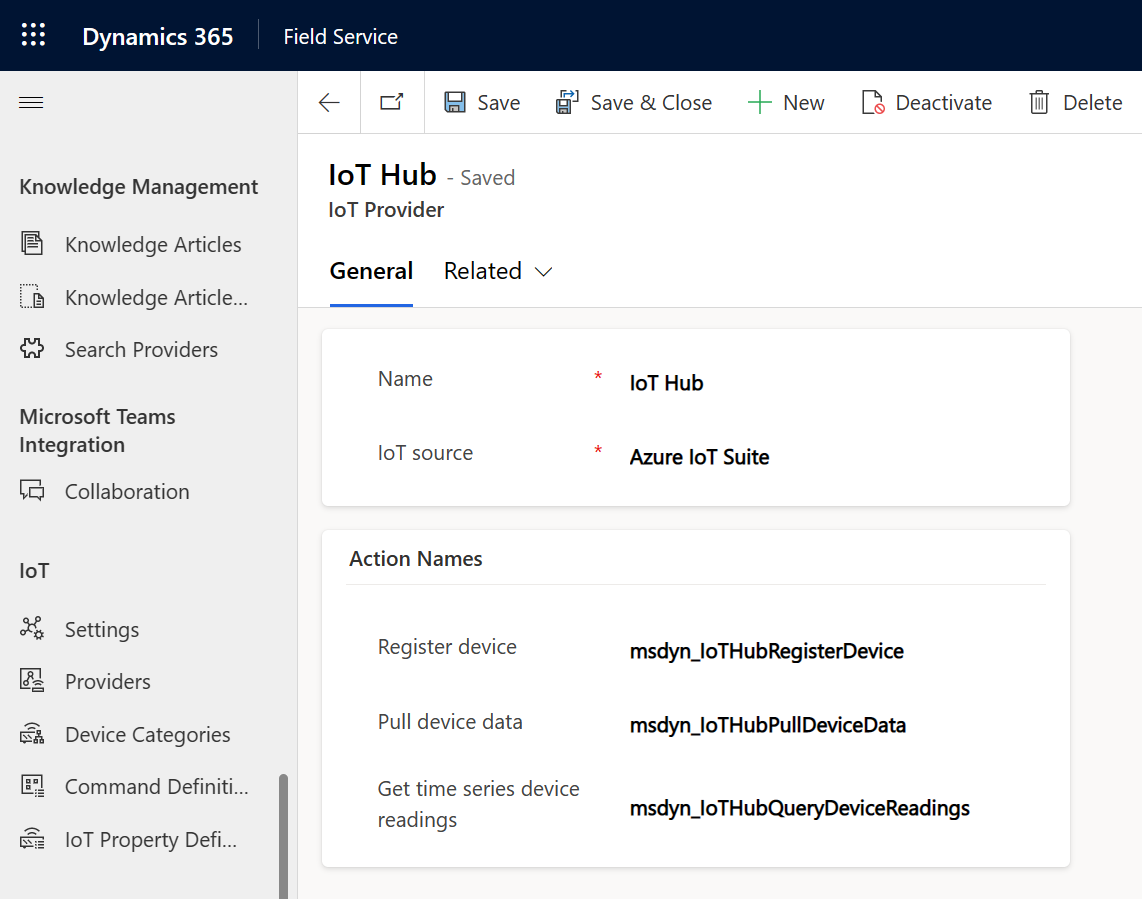Click the IoT Provider entity label

(386, 210)
